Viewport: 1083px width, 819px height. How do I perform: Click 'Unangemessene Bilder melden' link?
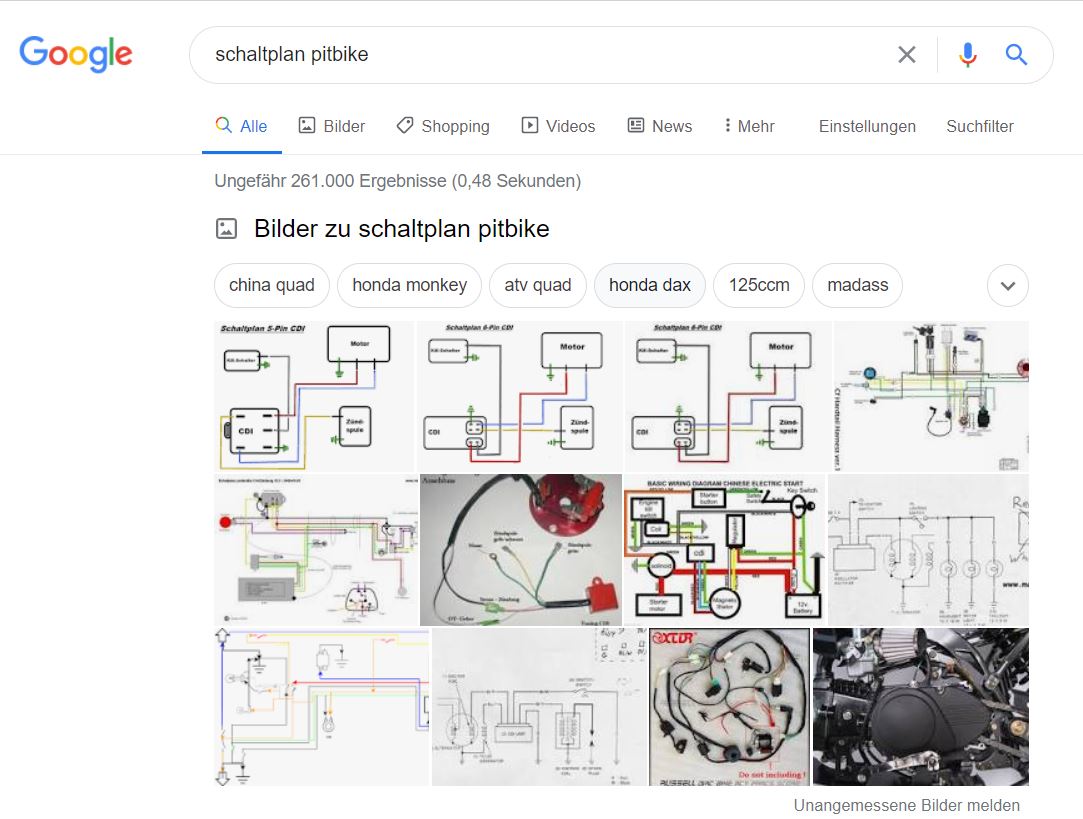coord(906,805)
